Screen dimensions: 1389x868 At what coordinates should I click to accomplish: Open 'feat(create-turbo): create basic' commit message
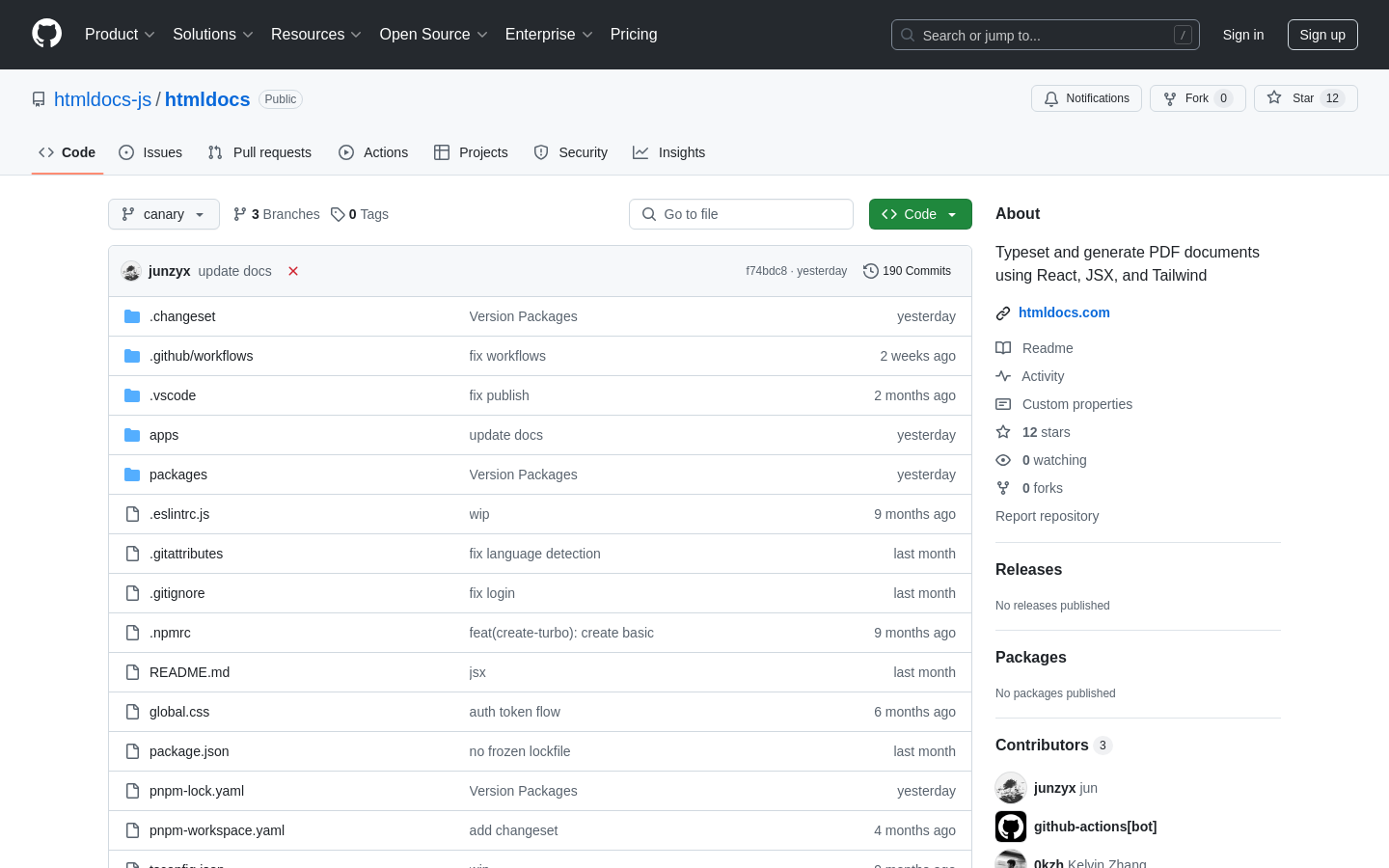[561, 633]
